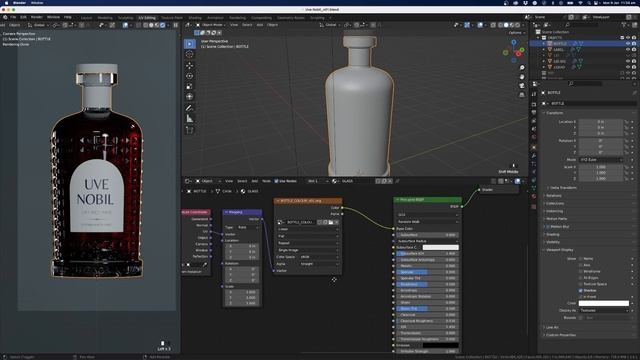Screen dimensions: 640x360
Task: Open the Node menu in shader editor header
Action: point(266,181)
